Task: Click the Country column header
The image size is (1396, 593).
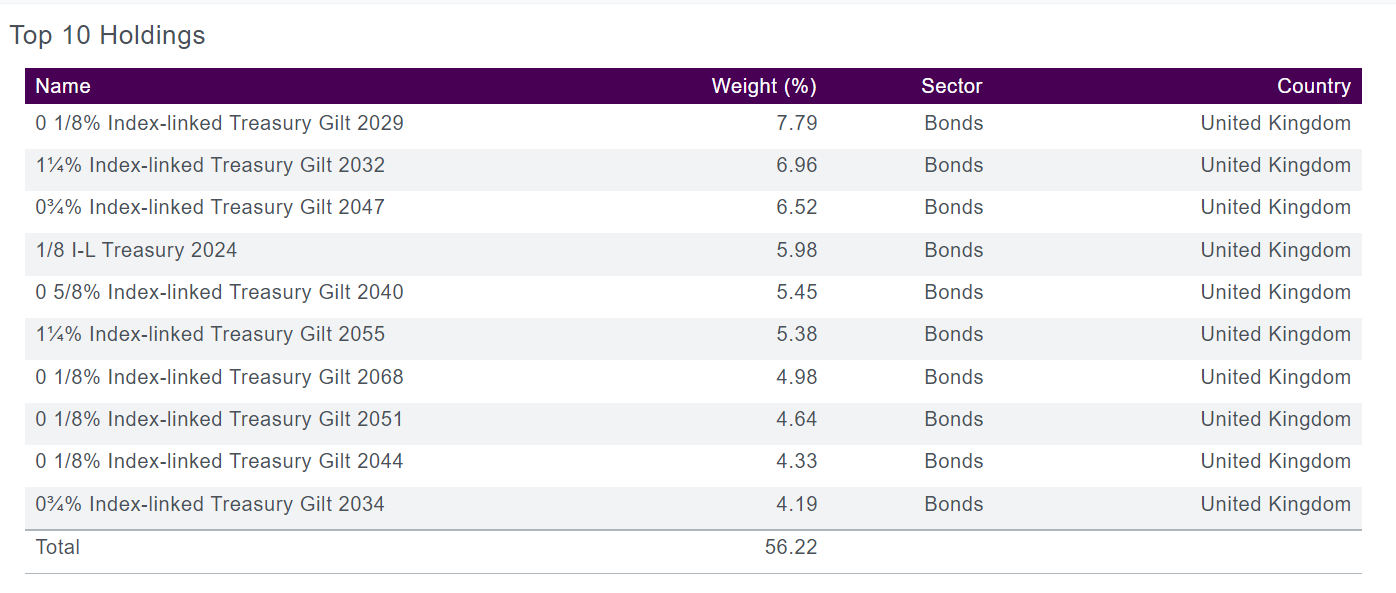Action: click(x=1313, y=86)
